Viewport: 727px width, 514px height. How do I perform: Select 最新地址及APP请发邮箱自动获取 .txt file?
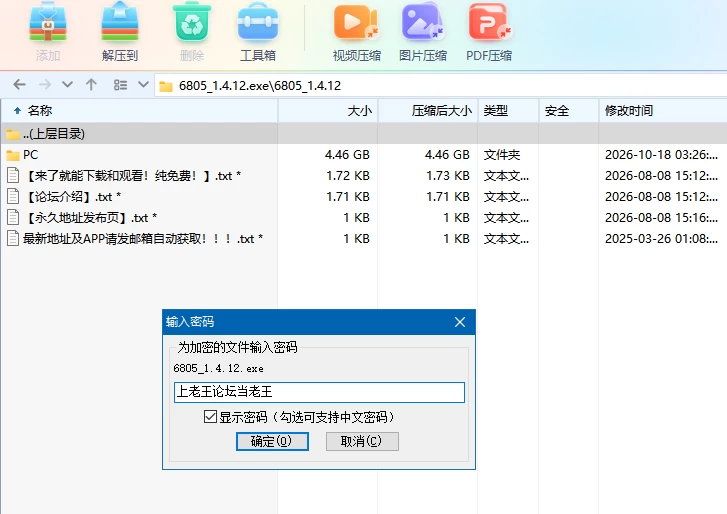click(364, 238)
